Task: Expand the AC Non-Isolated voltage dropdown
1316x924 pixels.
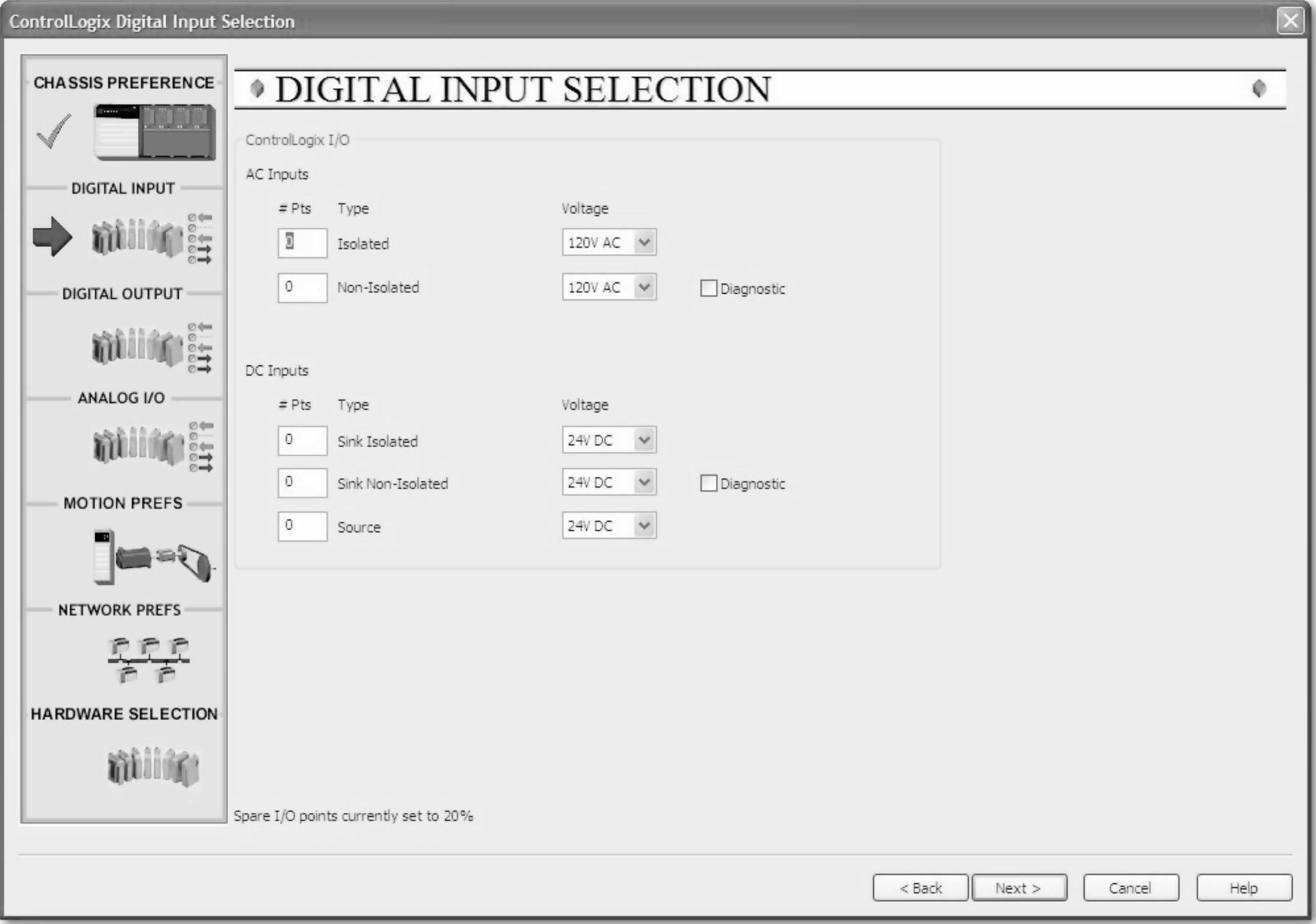Action: coord(644,288)
